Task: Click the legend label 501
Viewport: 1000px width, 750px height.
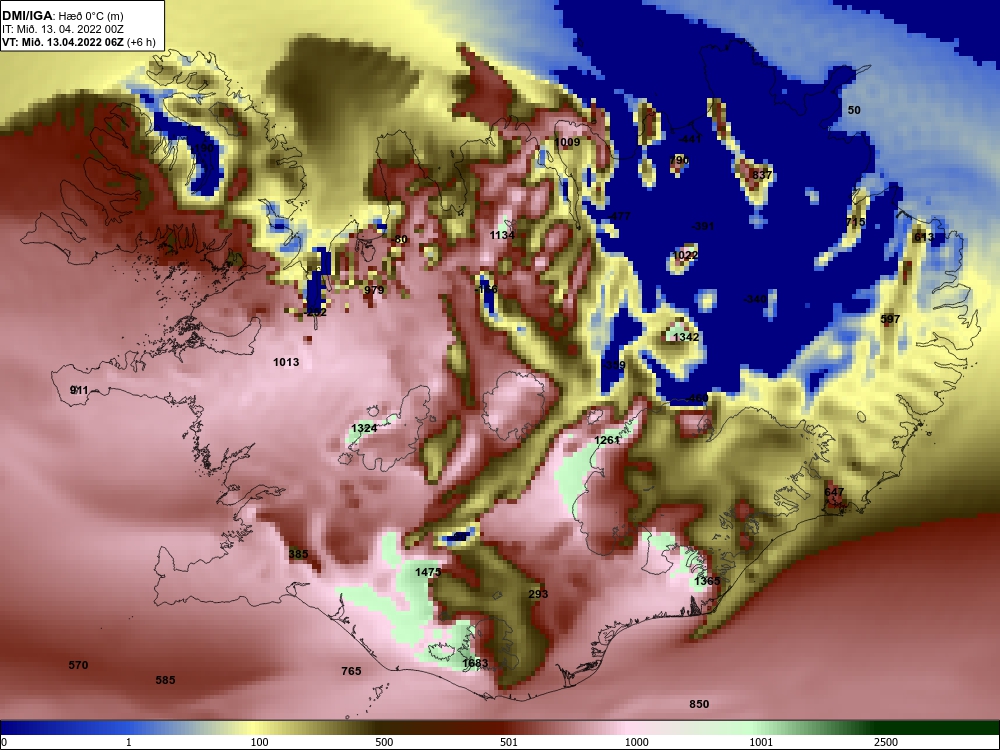Action: coord(508,742)
